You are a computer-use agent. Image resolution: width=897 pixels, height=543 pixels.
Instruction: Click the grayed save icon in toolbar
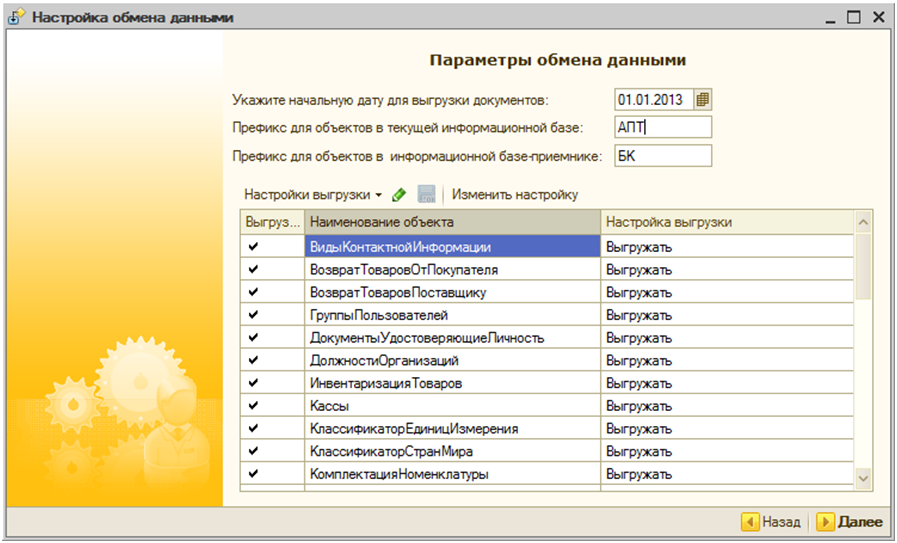coord(427,194)
